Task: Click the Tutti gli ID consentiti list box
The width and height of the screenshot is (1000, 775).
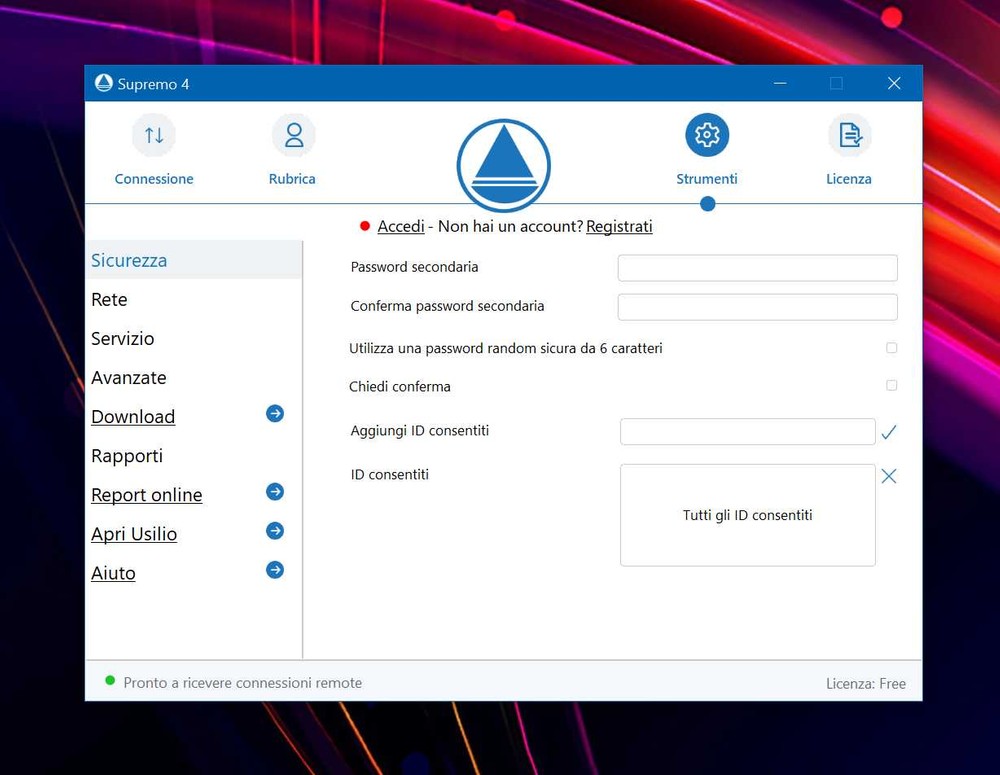Action: coord(747,515)
